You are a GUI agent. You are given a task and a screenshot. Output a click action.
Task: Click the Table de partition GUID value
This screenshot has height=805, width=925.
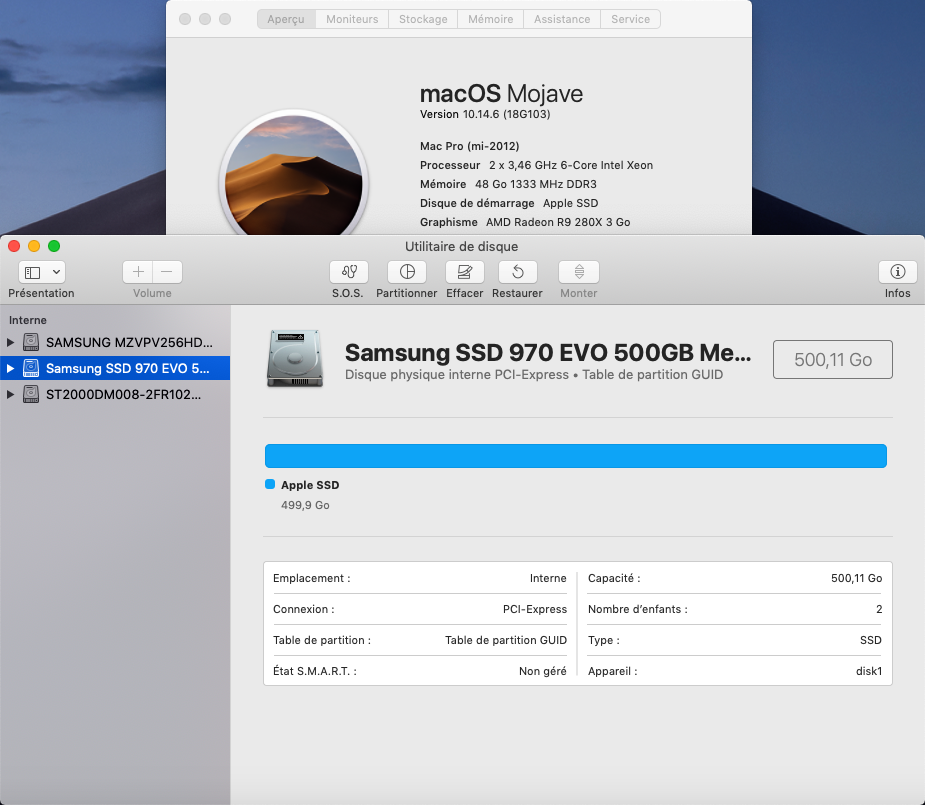(x=506, y=640)
